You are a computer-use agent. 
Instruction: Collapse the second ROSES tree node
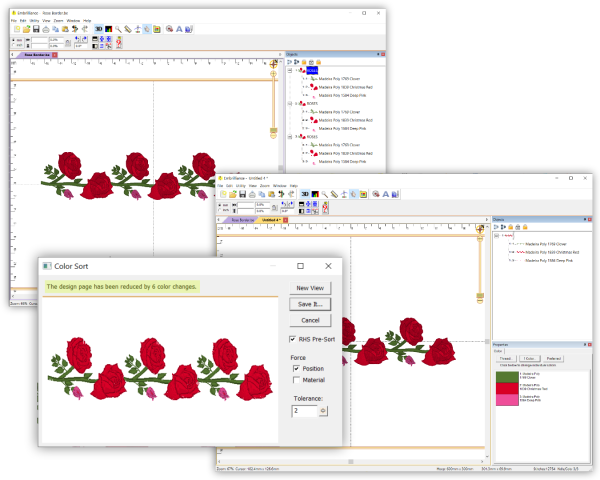(290, 103)
